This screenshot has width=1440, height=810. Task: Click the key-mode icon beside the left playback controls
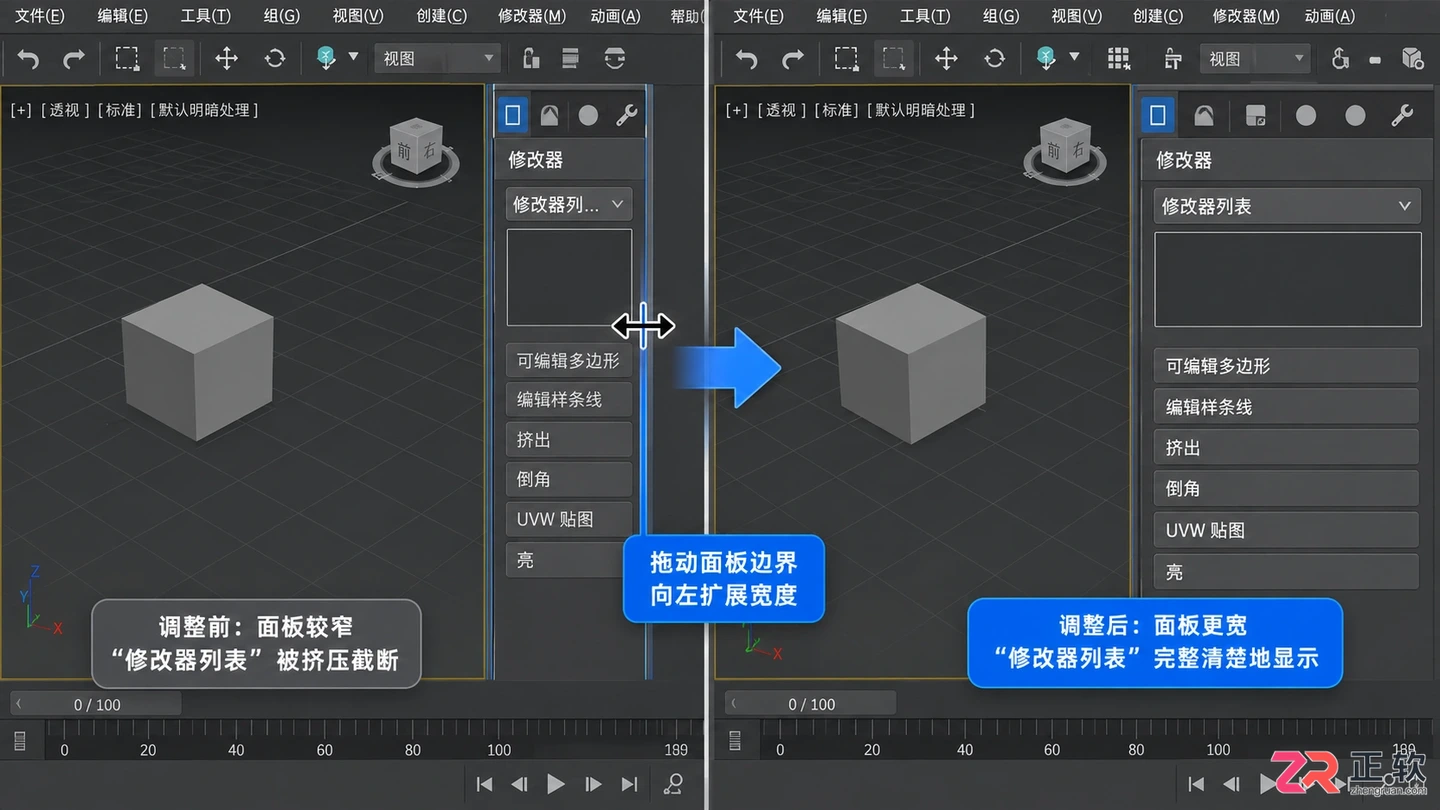click(674, 784)
